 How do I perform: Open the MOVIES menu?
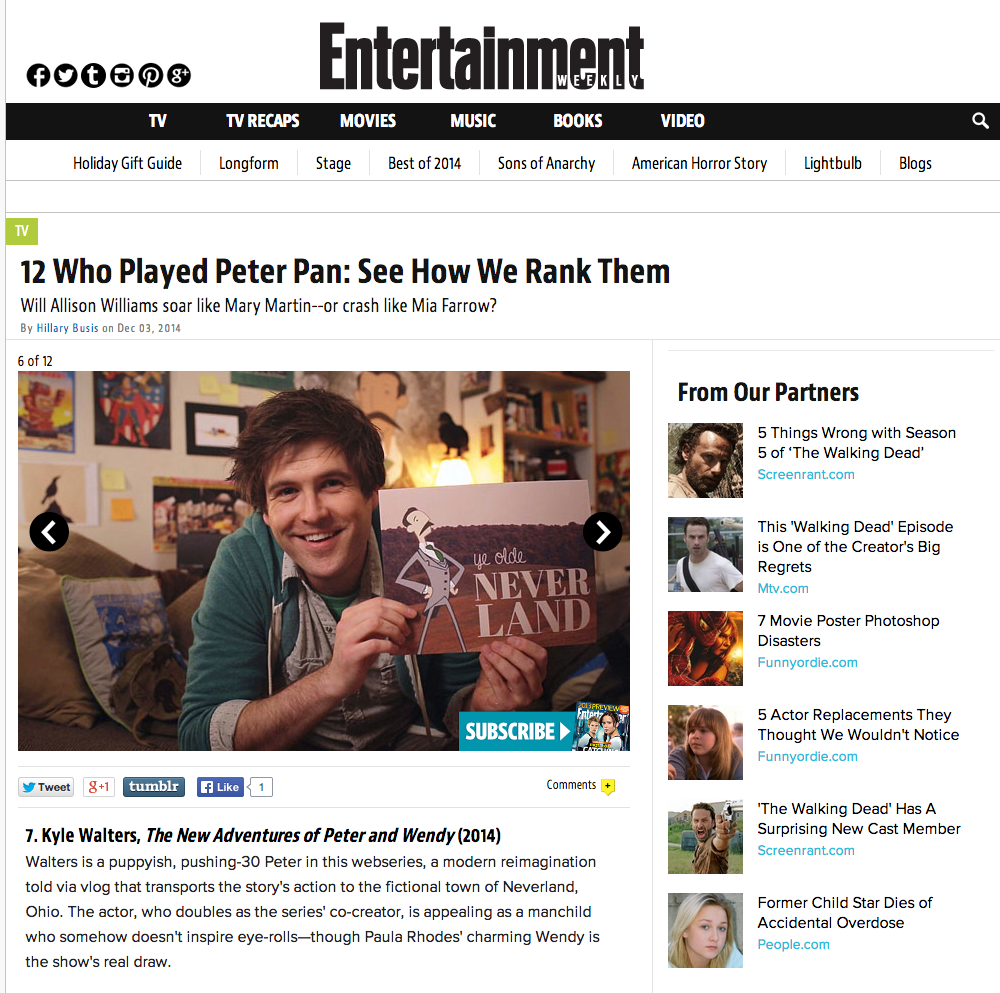[368, 121]
